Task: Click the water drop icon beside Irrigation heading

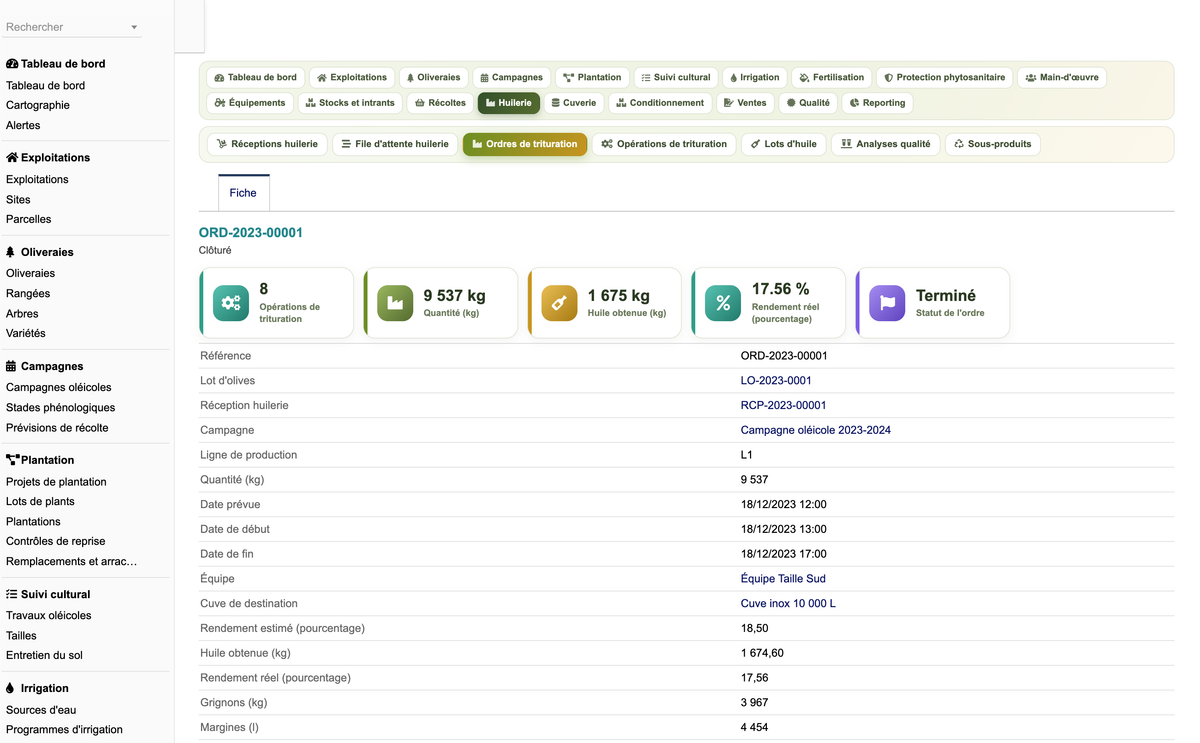Action: (x=10, y=688)
